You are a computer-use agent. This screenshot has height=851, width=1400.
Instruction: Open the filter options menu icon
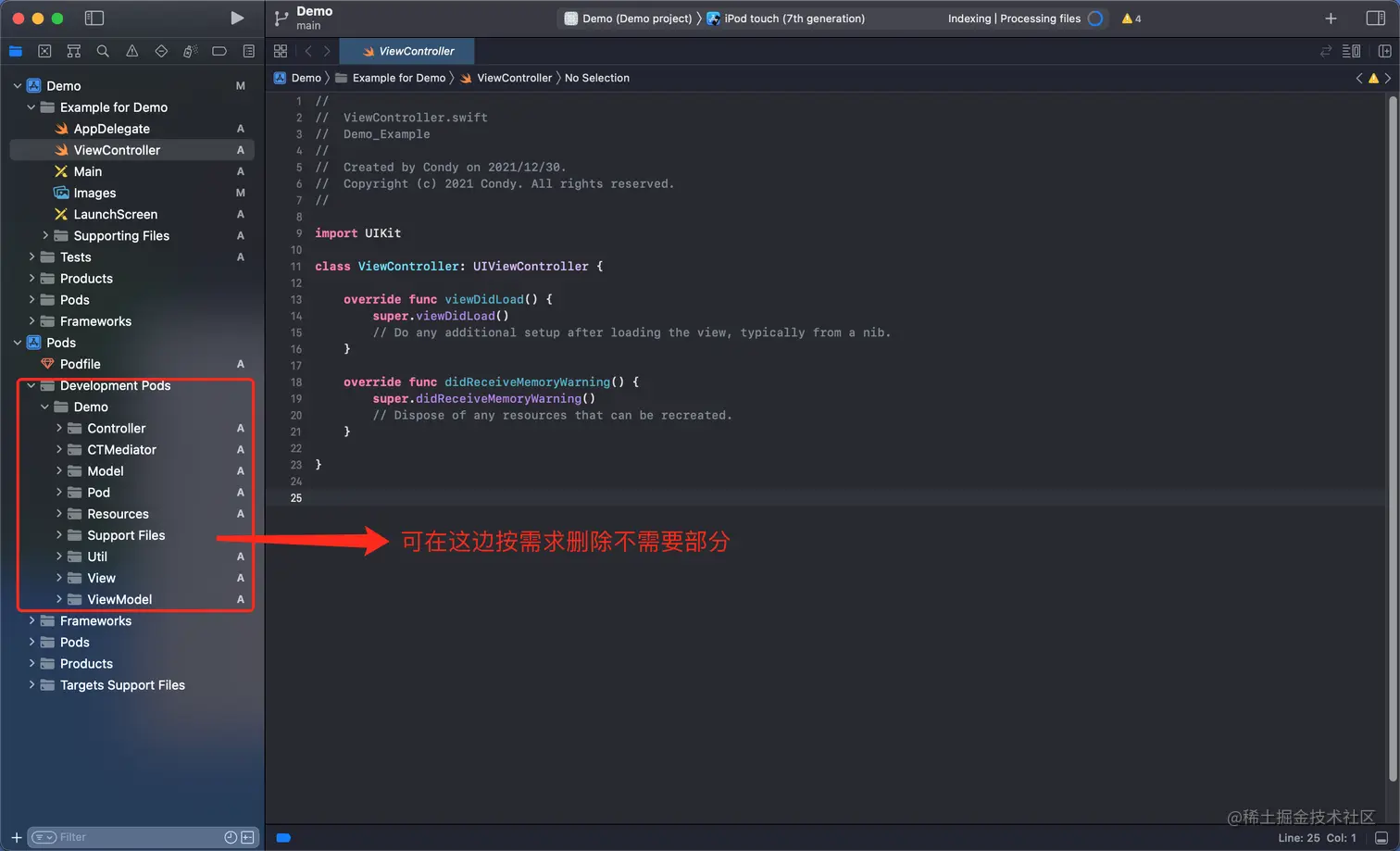[x=44, y=837]
